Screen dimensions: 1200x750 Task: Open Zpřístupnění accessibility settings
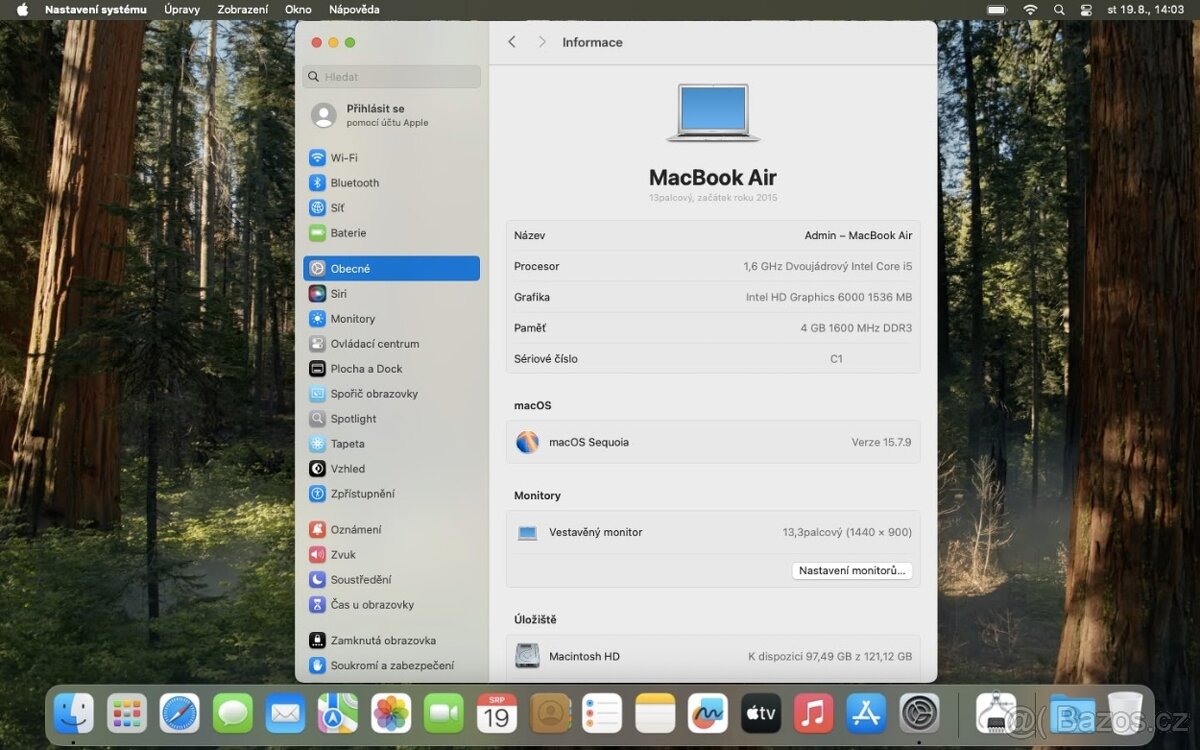click(x=391, y=494)
